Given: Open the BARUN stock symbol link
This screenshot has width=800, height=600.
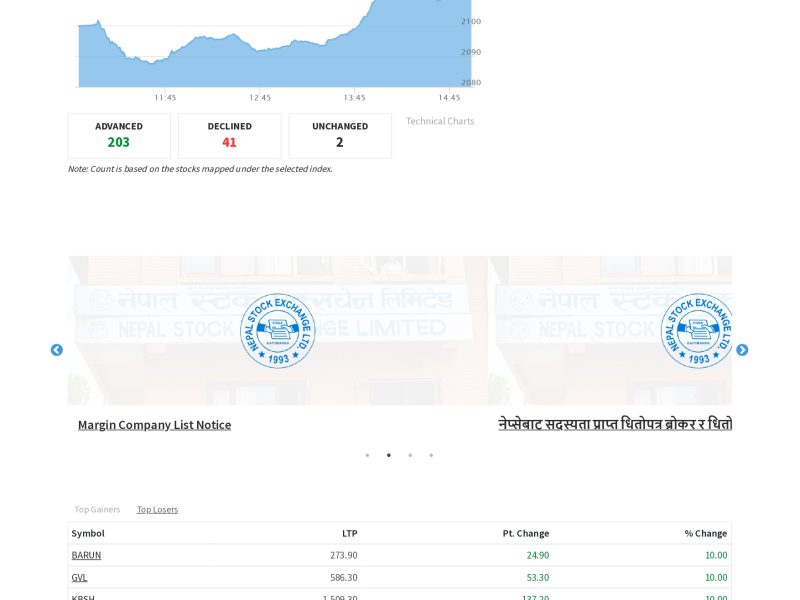Looking at the screenshot, I should tap(86, 555).
